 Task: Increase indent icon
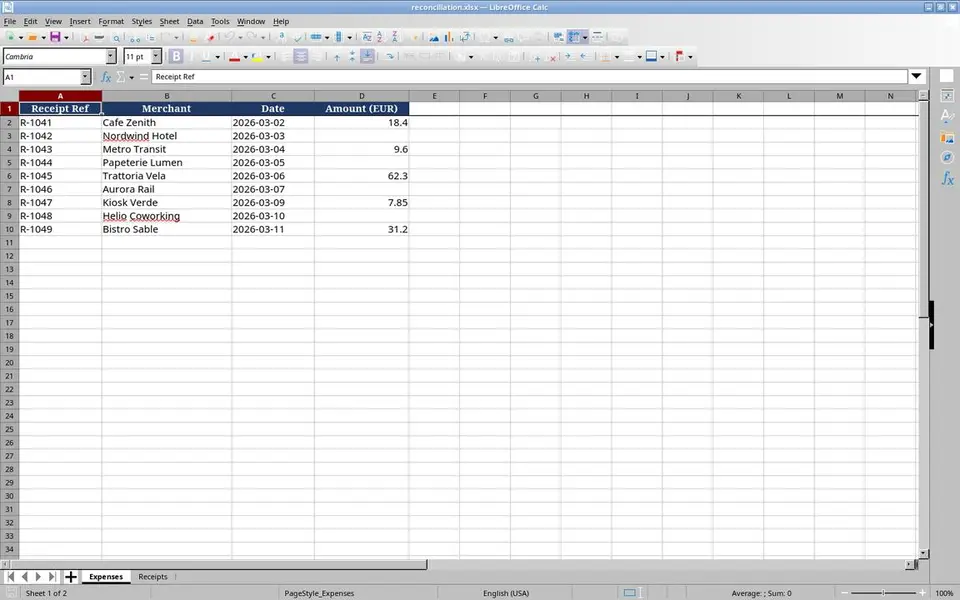coord(569,56)
